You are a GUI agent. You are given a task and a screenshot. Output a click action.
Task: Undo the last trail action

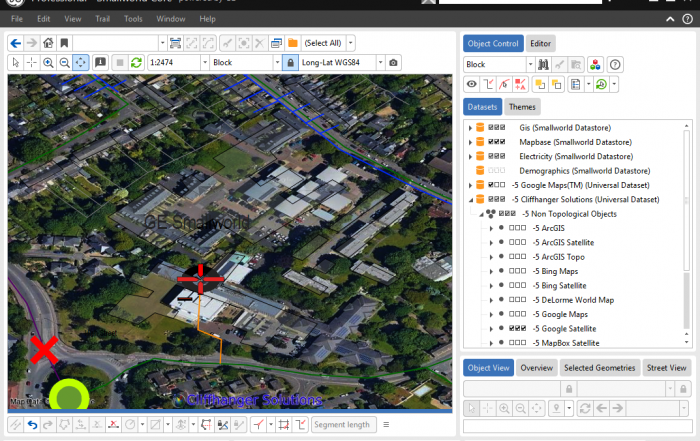(x=32, y=425)
